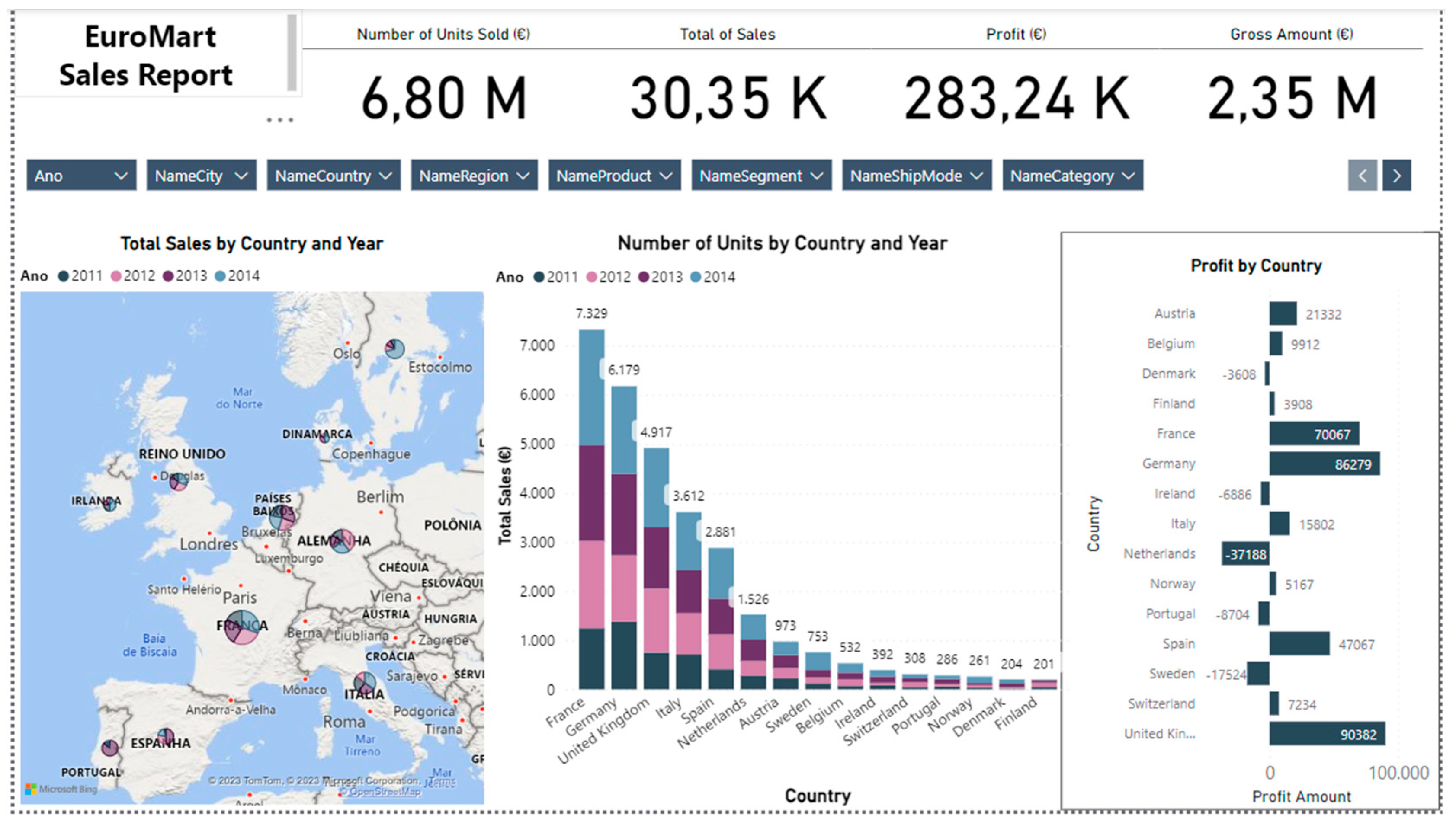This screenshot has height=828, width=1456.
Task: Click the Germany pie marker on the map
Action: (342, 541)
